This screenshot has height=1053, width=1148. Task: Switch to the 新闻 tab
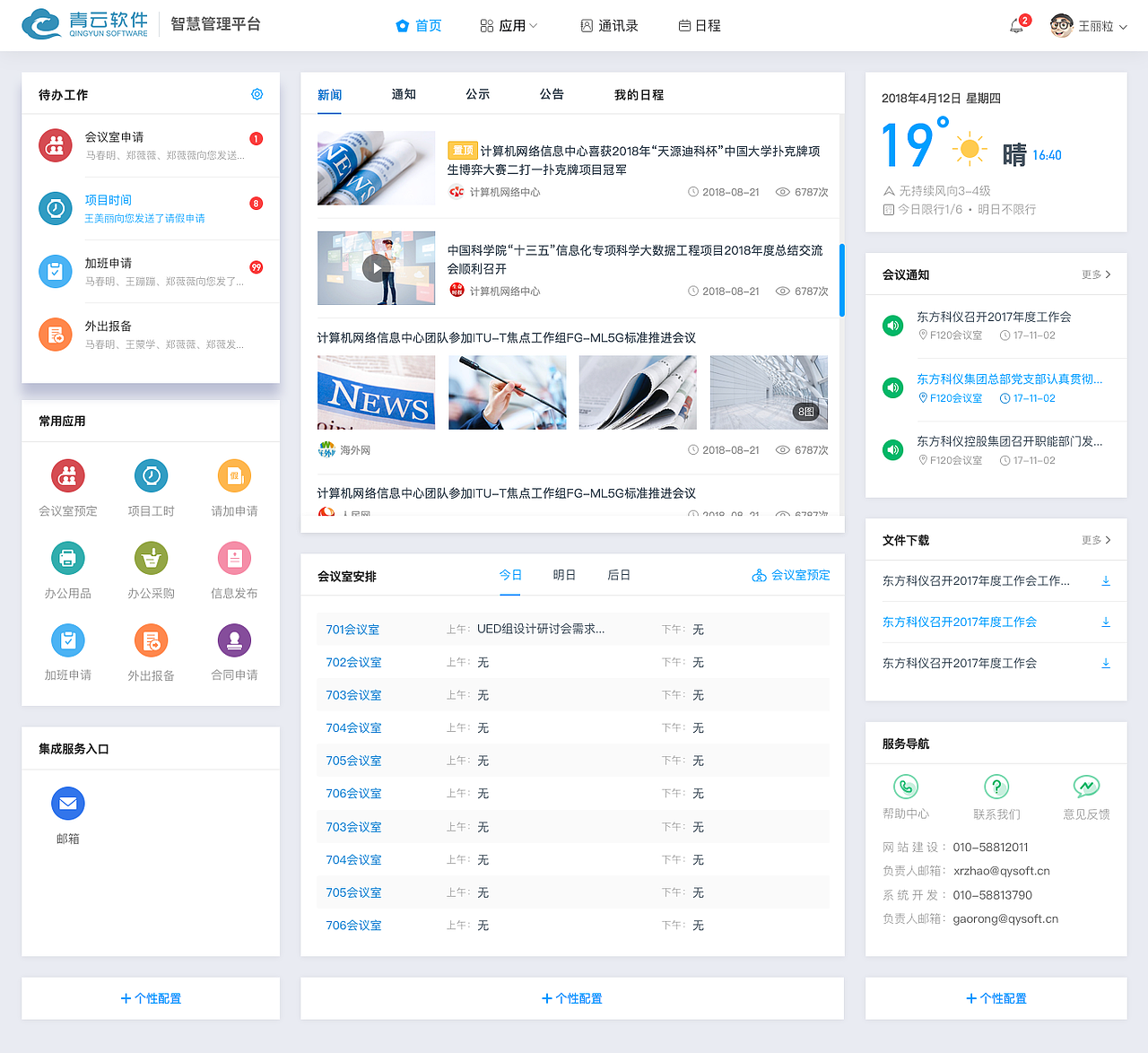pyautogui.click(x=330, y=94)
